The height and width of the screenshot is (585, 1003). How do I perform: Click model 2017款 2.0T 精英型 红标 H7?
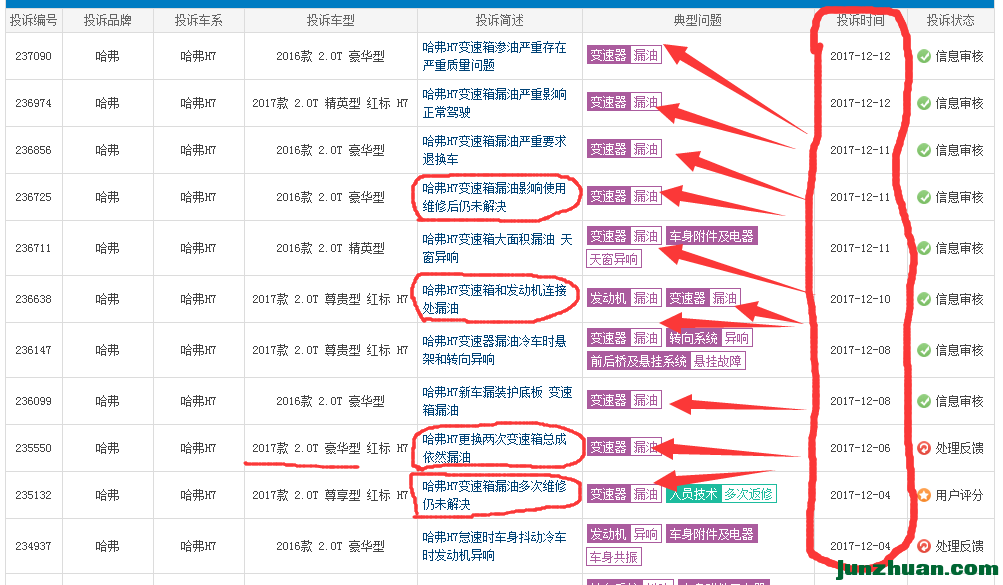click(330, 103)
